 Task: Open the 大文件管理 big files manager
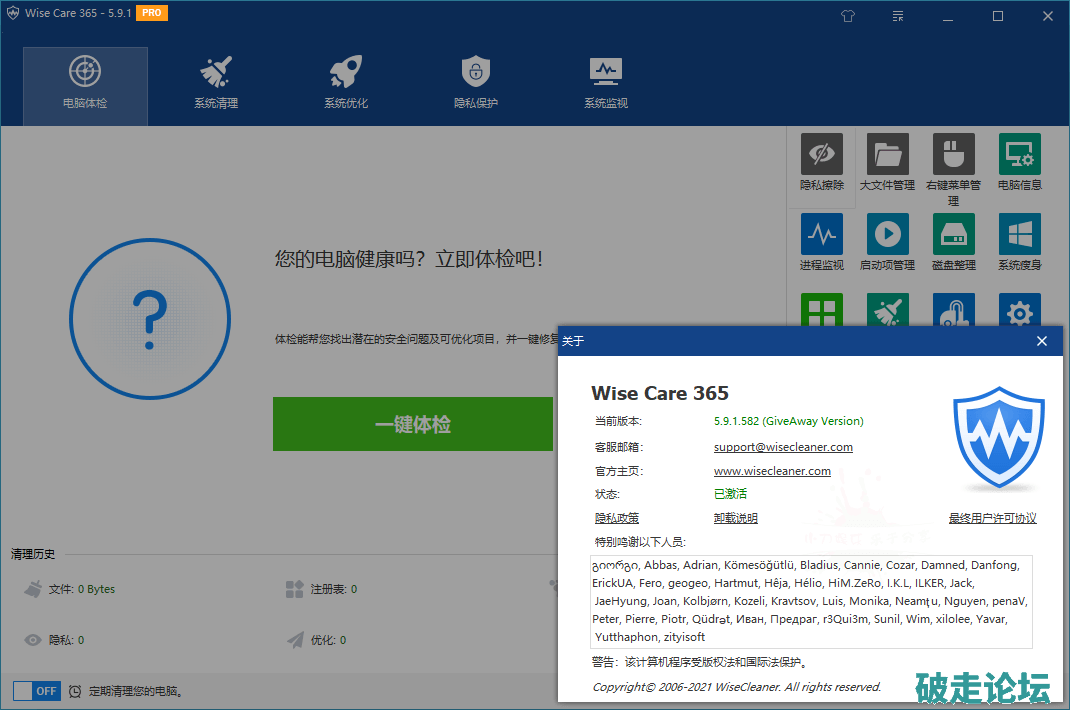887,163
